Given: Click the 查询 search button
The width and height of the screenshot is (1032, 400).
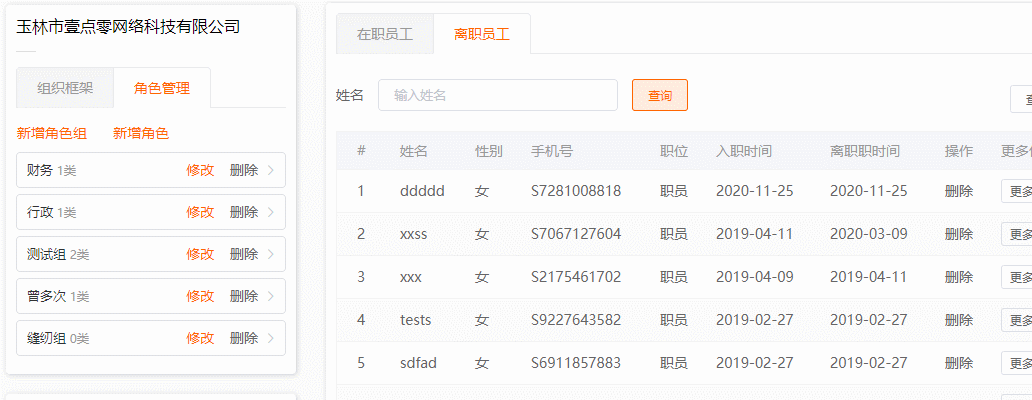Looking at the screenshot, I should click(660, 96).
